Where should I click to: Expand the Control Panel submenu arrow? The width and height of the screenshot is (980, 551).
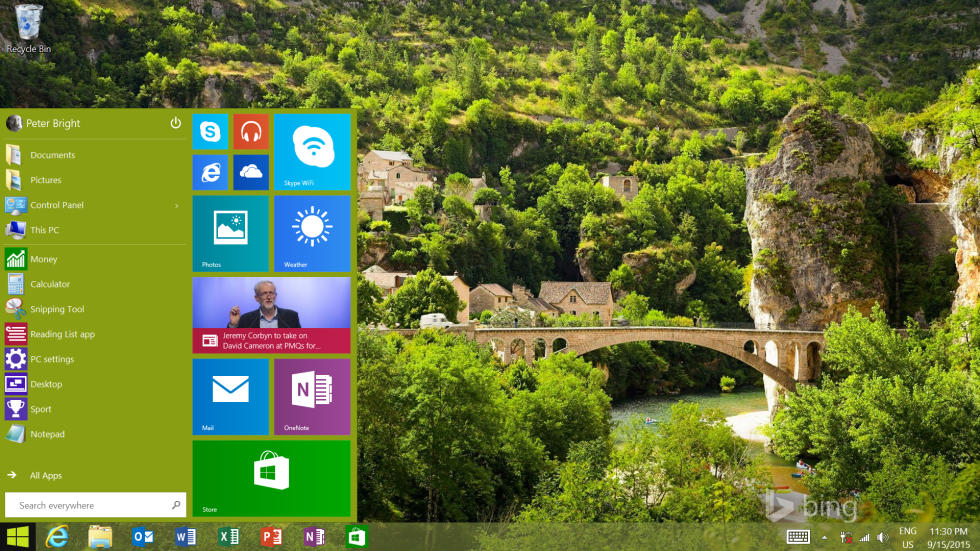(176, 206)
